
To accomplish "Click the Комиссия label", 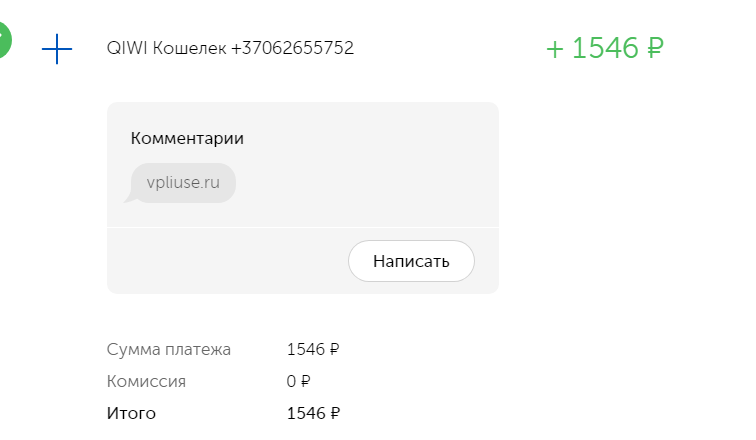I will 146,382.
